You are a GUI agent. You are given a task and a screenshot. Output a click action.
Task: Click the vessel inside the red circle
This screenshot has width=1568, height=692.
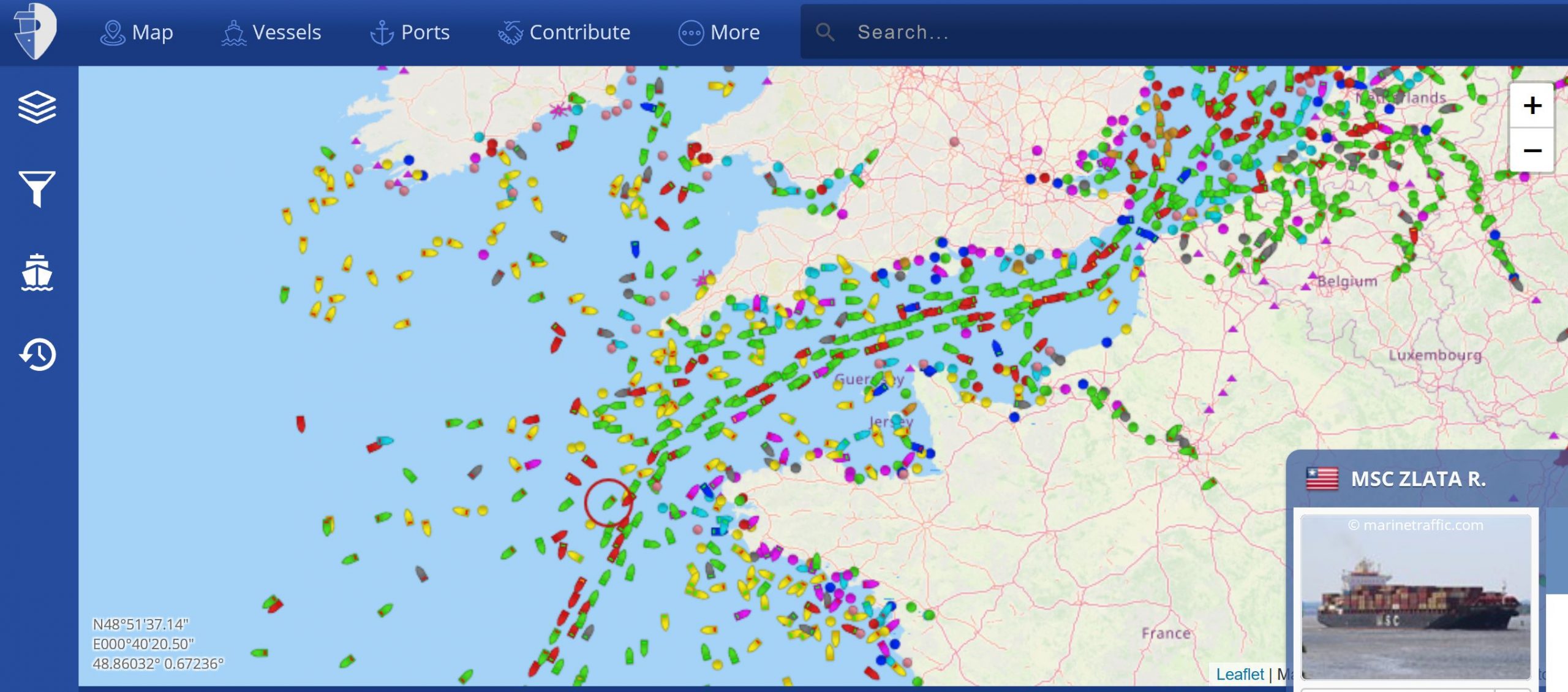tap(609, 503)
